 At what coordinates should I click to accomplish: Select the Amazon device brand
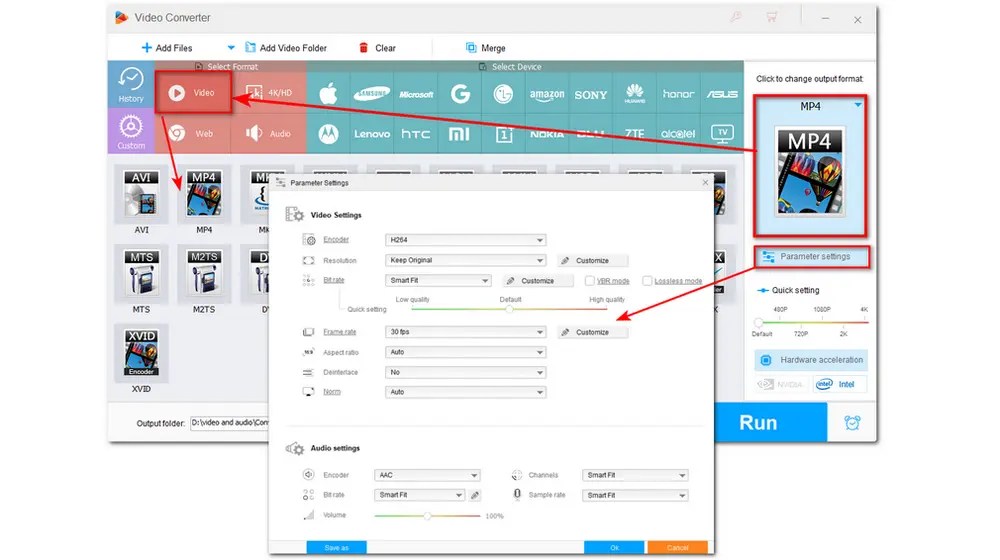(x=547, y=94)
